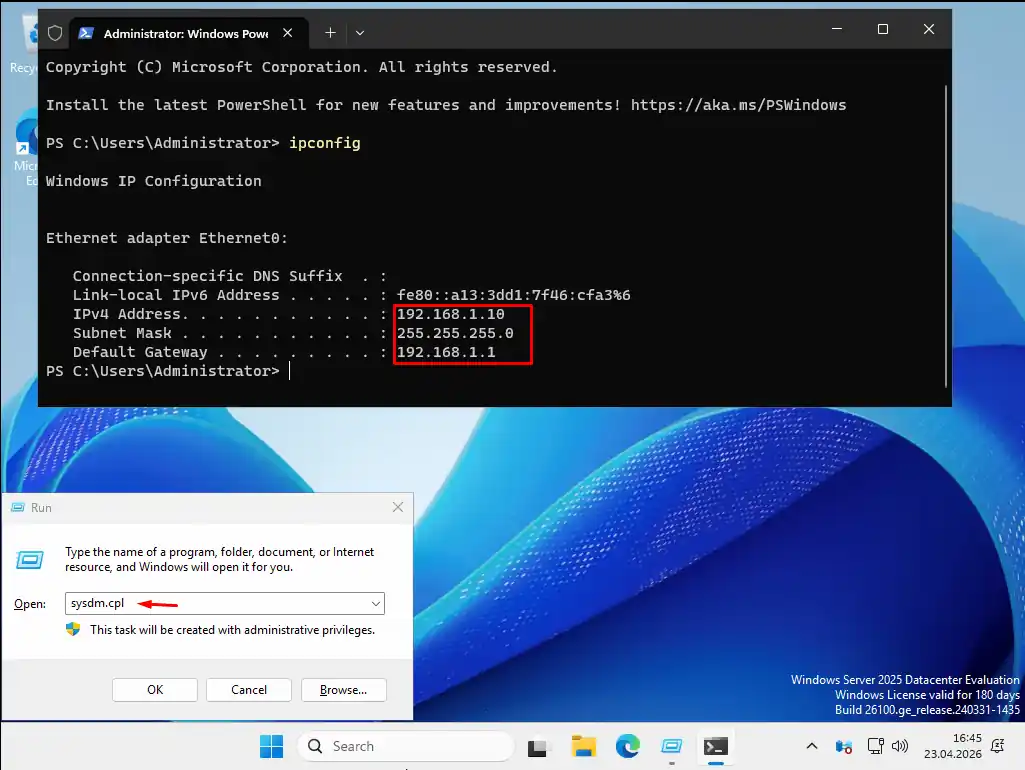Screen dimensions: 1025x770
Task: Close the PowerShell terminal window
Action: click(x=929, y=29)
